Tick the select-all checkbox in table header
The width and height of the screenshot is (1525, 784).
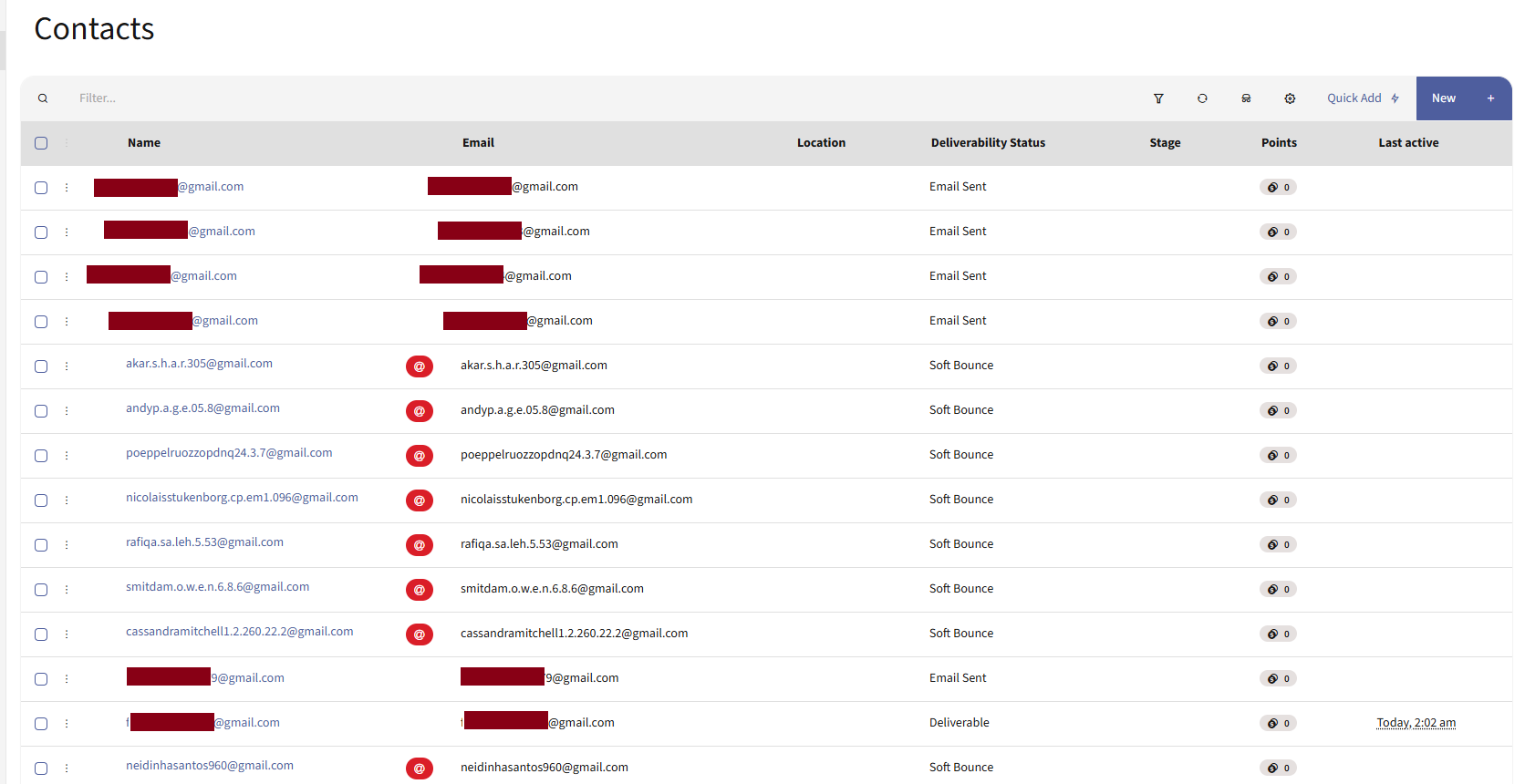click(x=41, y=143)
